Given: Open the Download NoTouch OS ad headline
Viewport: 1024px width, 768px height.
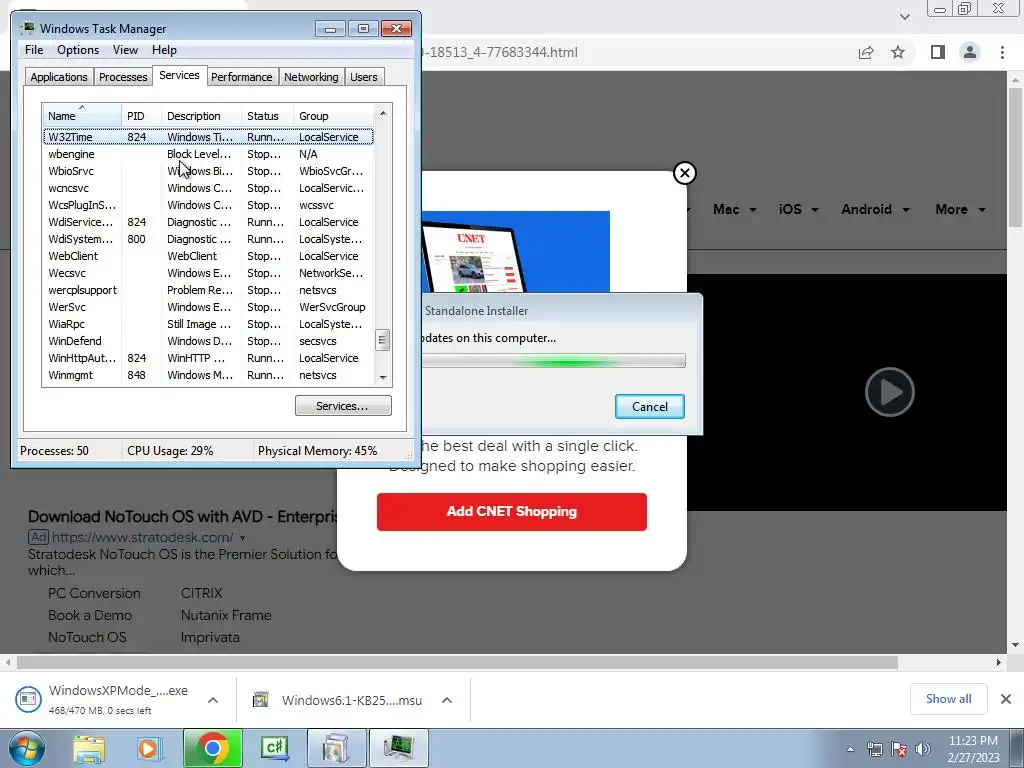Looking at the screenshot, I should tap(183, 517).
